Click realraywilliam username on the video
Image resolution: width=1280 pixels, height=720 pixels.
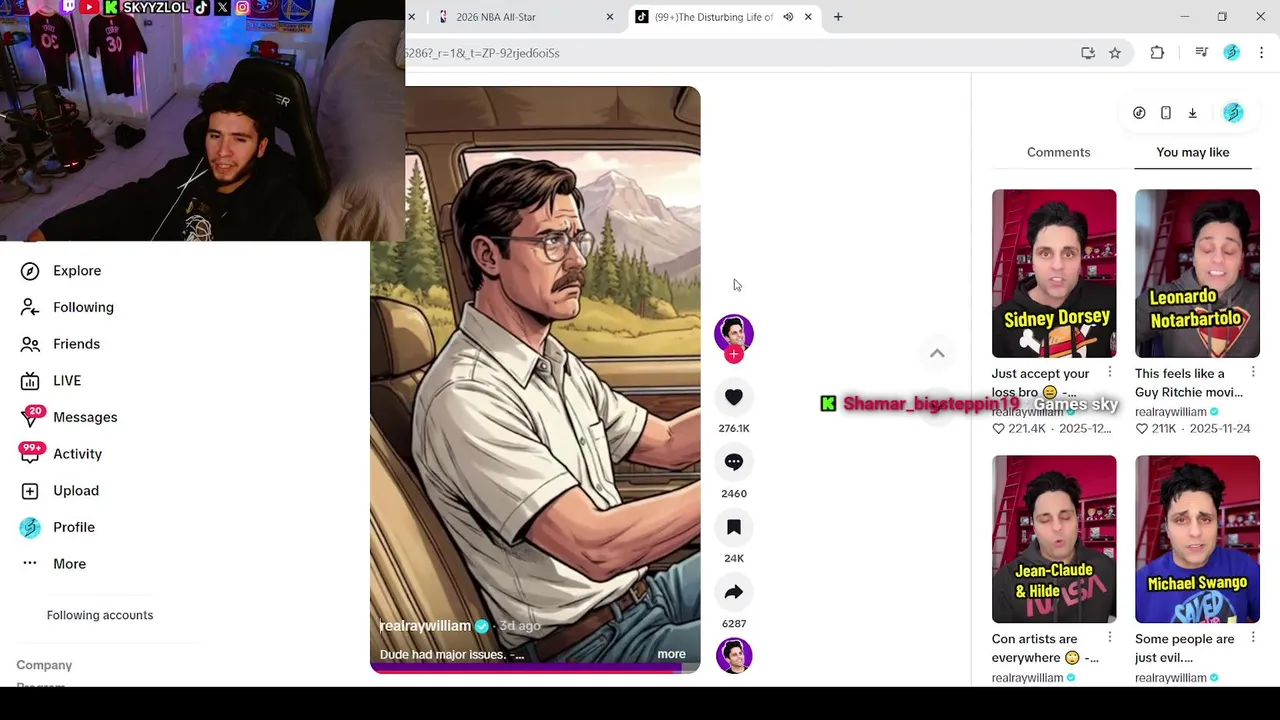tap(425, 626)
